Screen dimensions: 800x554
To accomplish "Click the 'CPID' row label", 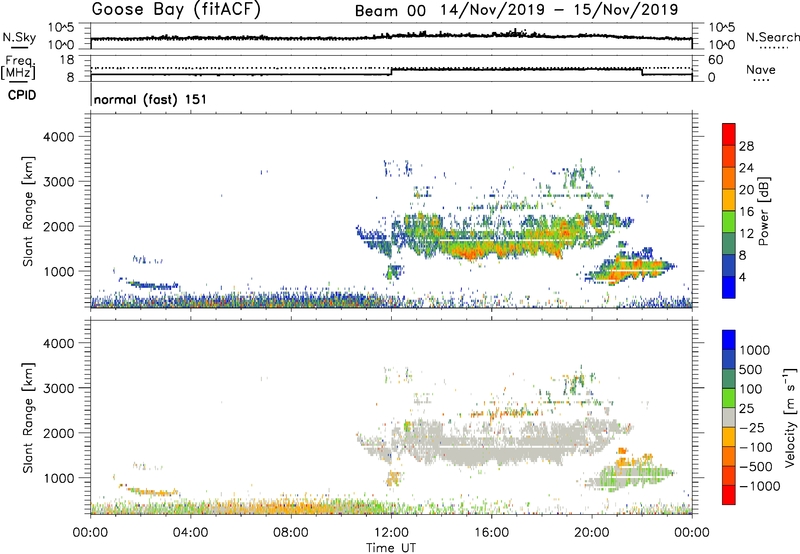I will pyautogui.click(x=22, y=95).
